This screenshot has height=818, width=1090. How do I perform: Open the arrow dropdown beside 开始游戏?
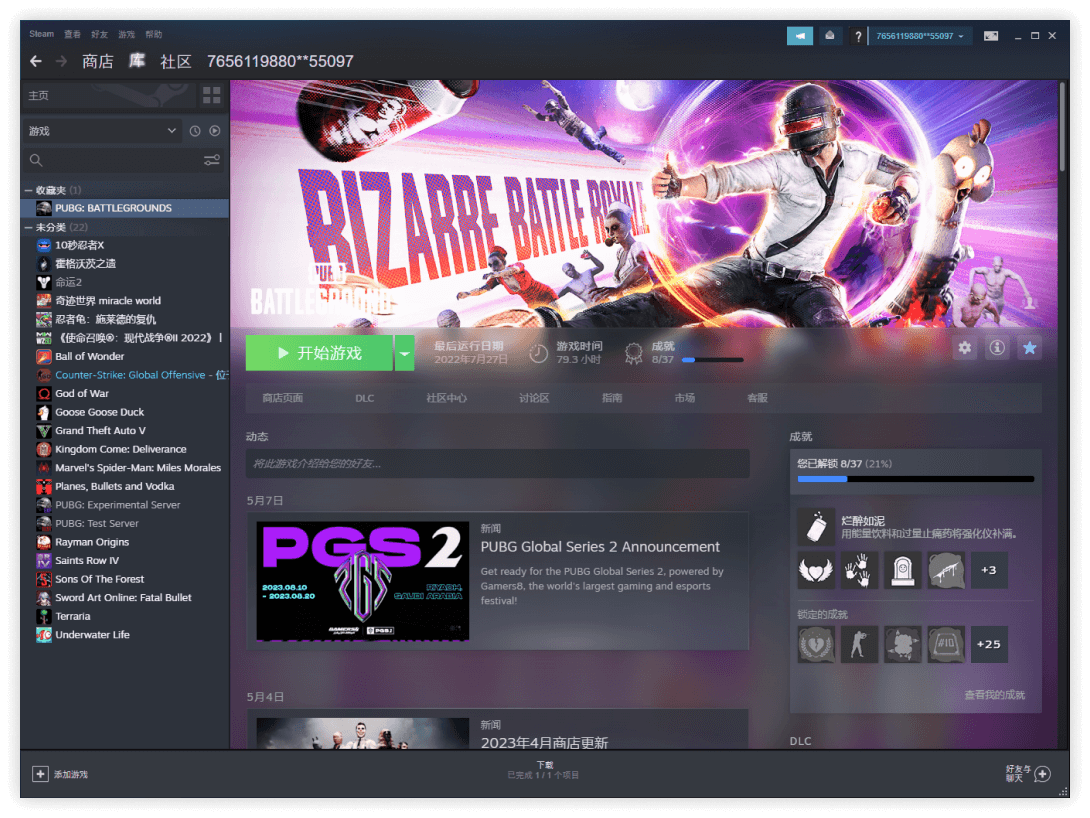coord(404,353)
